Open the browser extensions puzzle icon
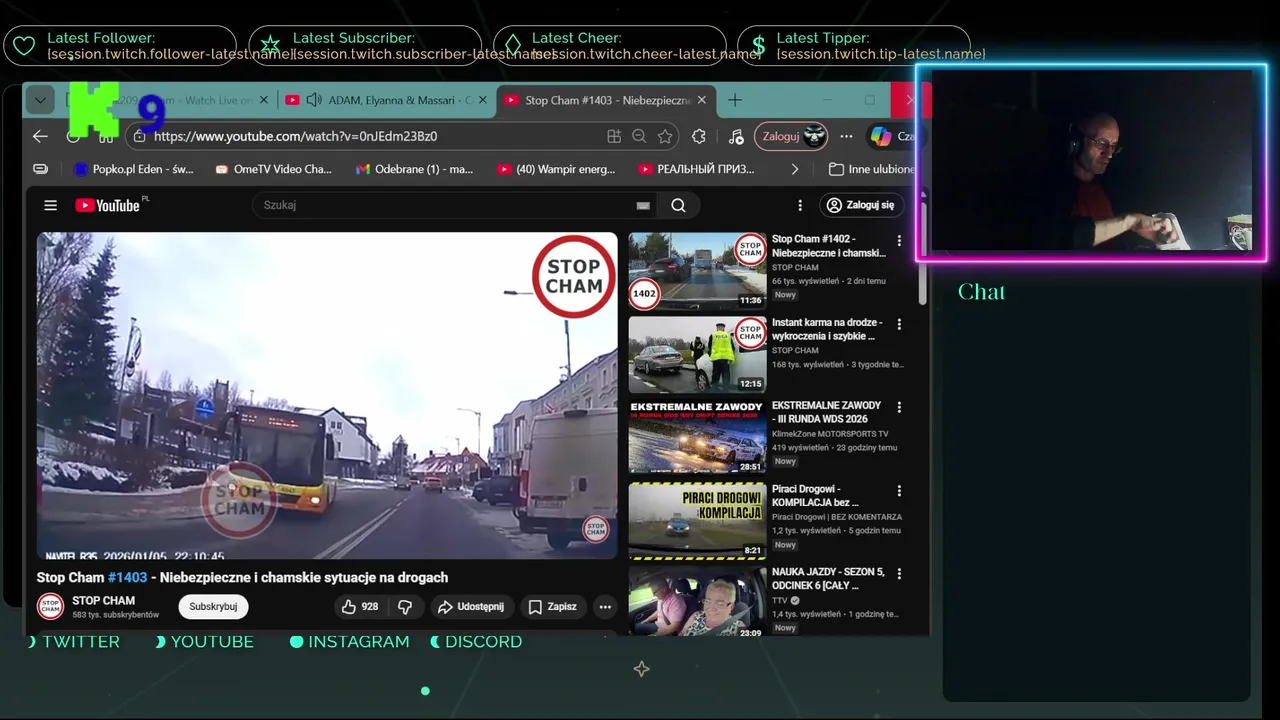The width and height of the screenshot is (1280, 720). (x=699, y=136)
